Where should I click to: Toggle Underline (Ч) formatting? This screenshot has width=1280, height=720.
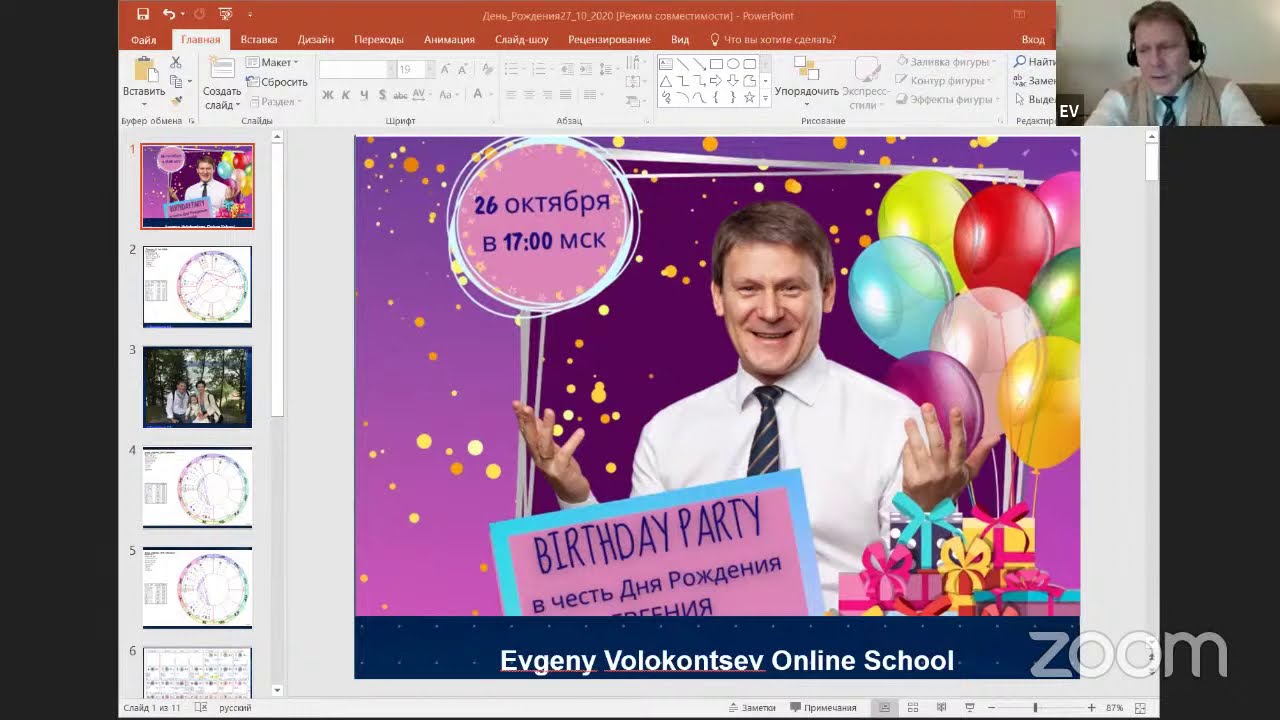tap(364, 95)
